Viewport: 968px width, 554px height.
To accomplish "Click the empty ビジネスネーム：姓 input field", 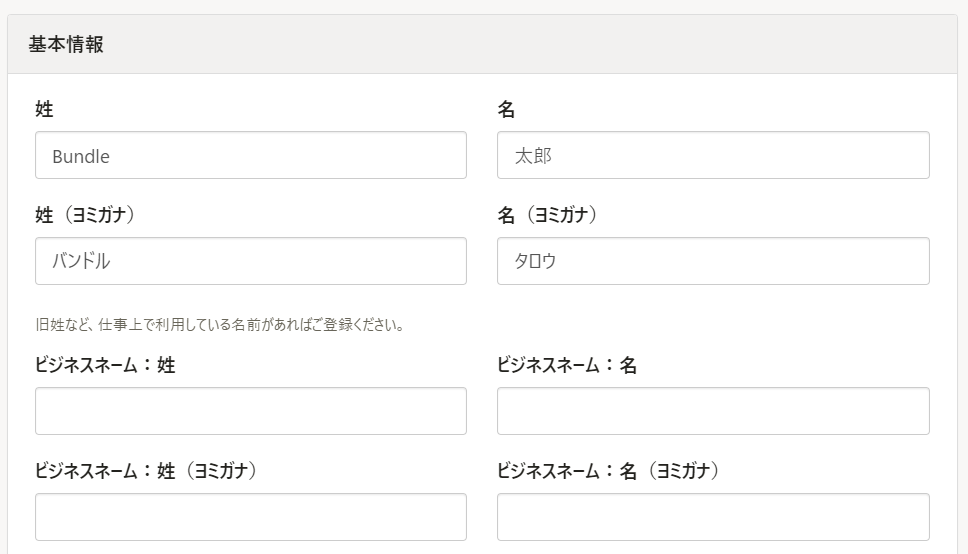I will coord(250,411).
